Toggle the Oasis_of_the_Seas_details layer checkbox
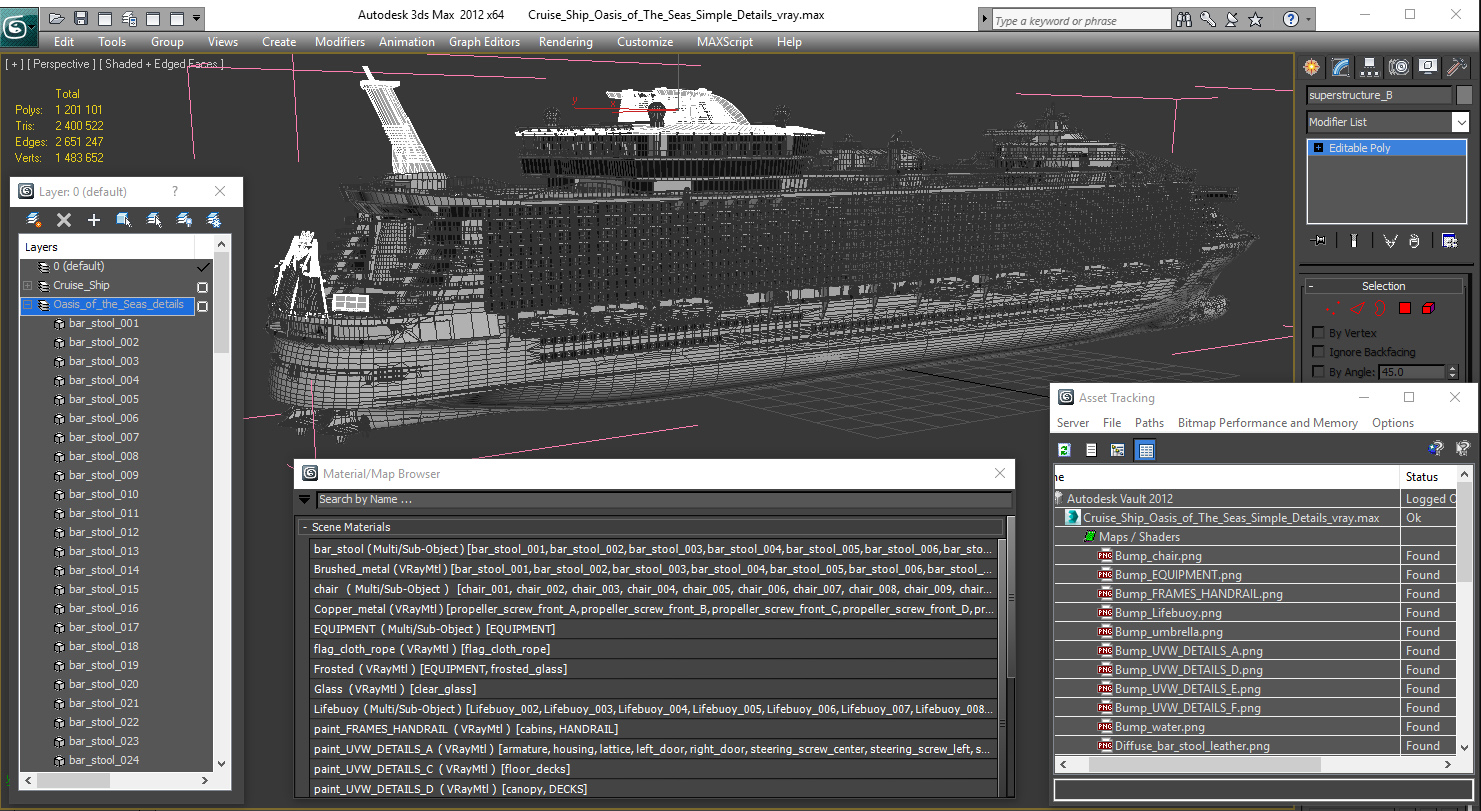The height and width of the screenshot is (811, 1481). click(x=202, y=306)
